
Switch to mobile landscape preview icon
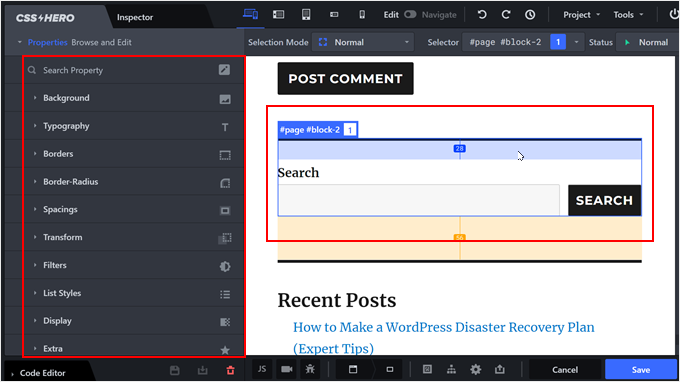click(x=334, y=15)
